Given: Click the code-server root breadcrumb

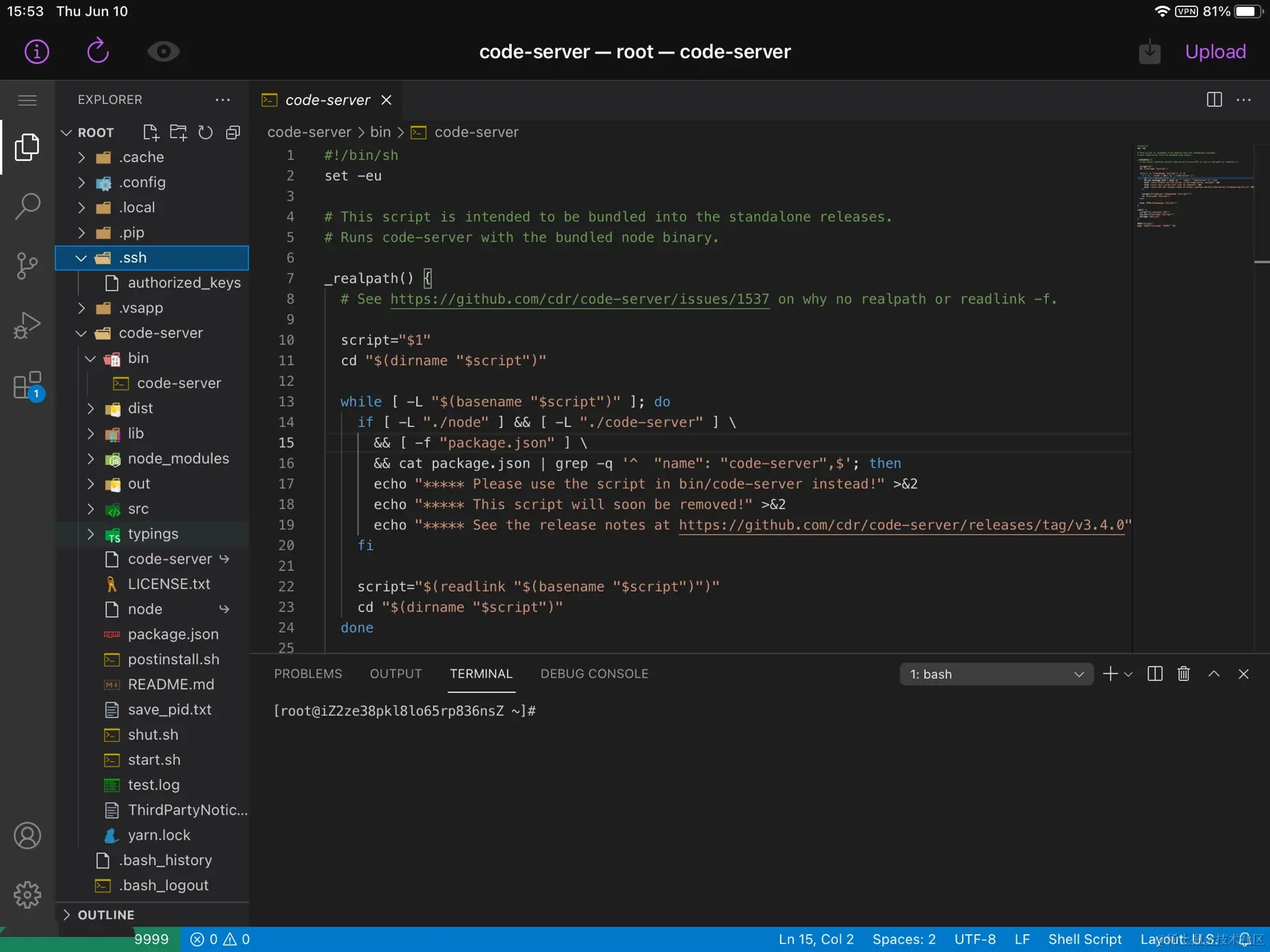Looking at the screenshot, I should (x=309, y=132).
